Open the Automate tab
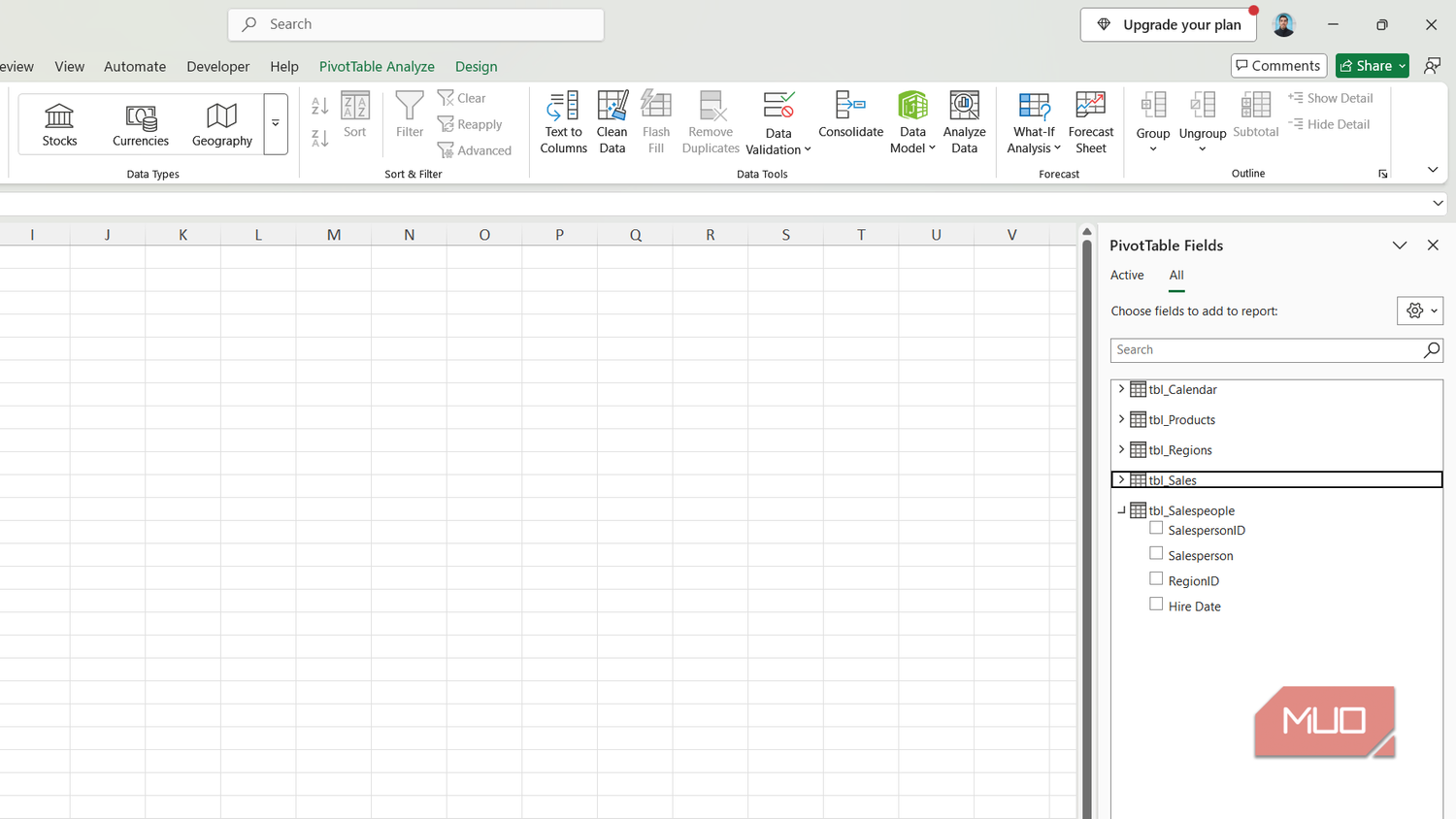This screenshot has width=1456, height=819. click(x=135, y=66)
